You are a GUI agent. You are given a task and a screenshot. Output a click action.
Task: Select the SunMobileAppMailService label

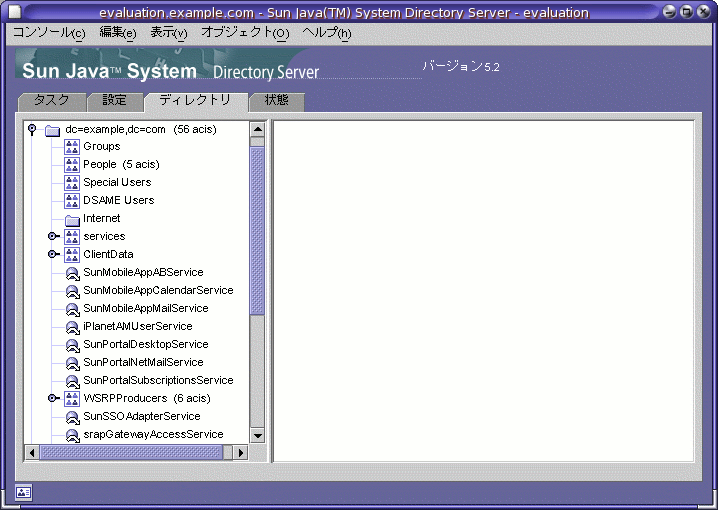[146, 308]
